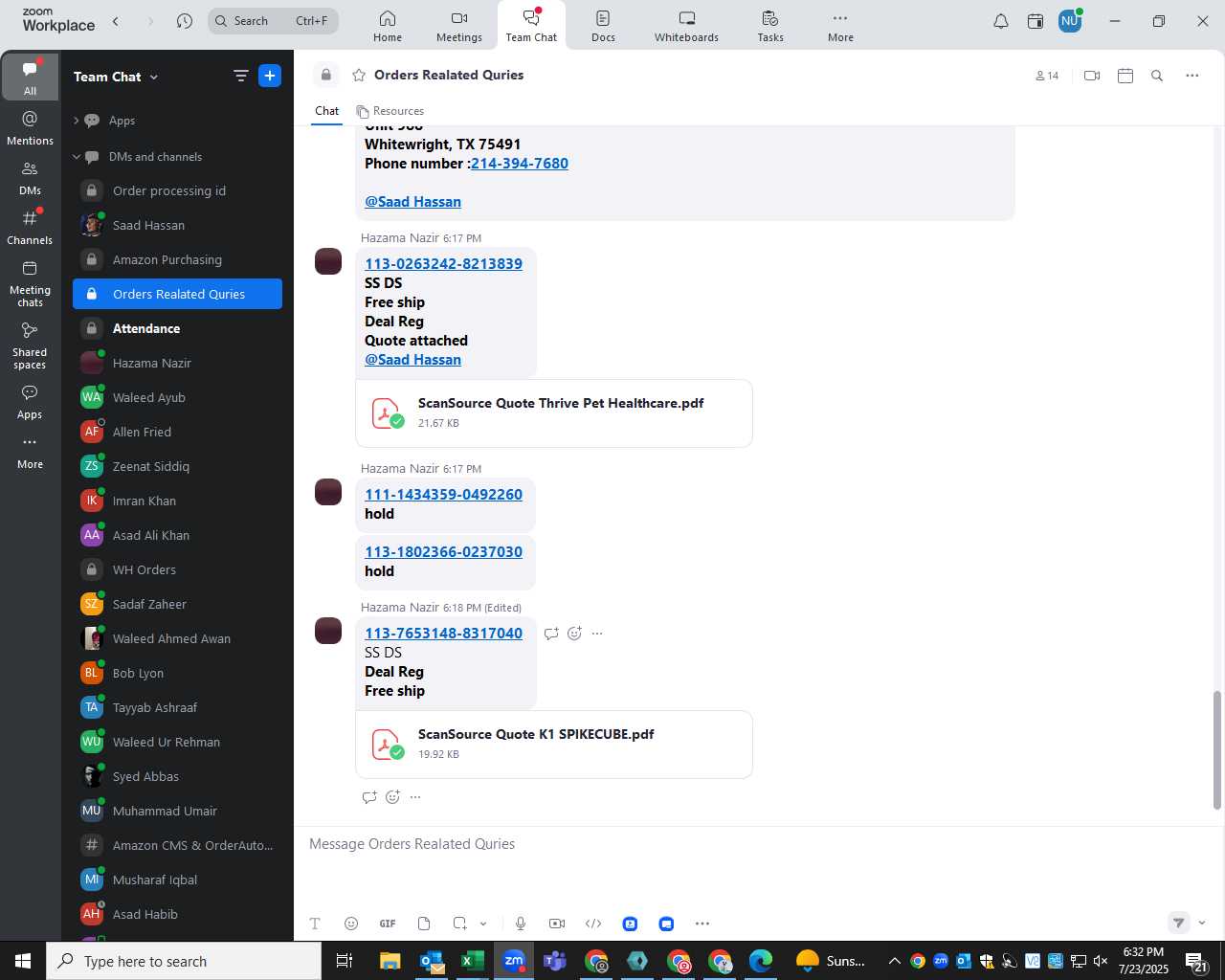The width and height of the screenshot is (1225, 980).
Task: Reply to the 113-7653148 message
Action: point(551,634)
